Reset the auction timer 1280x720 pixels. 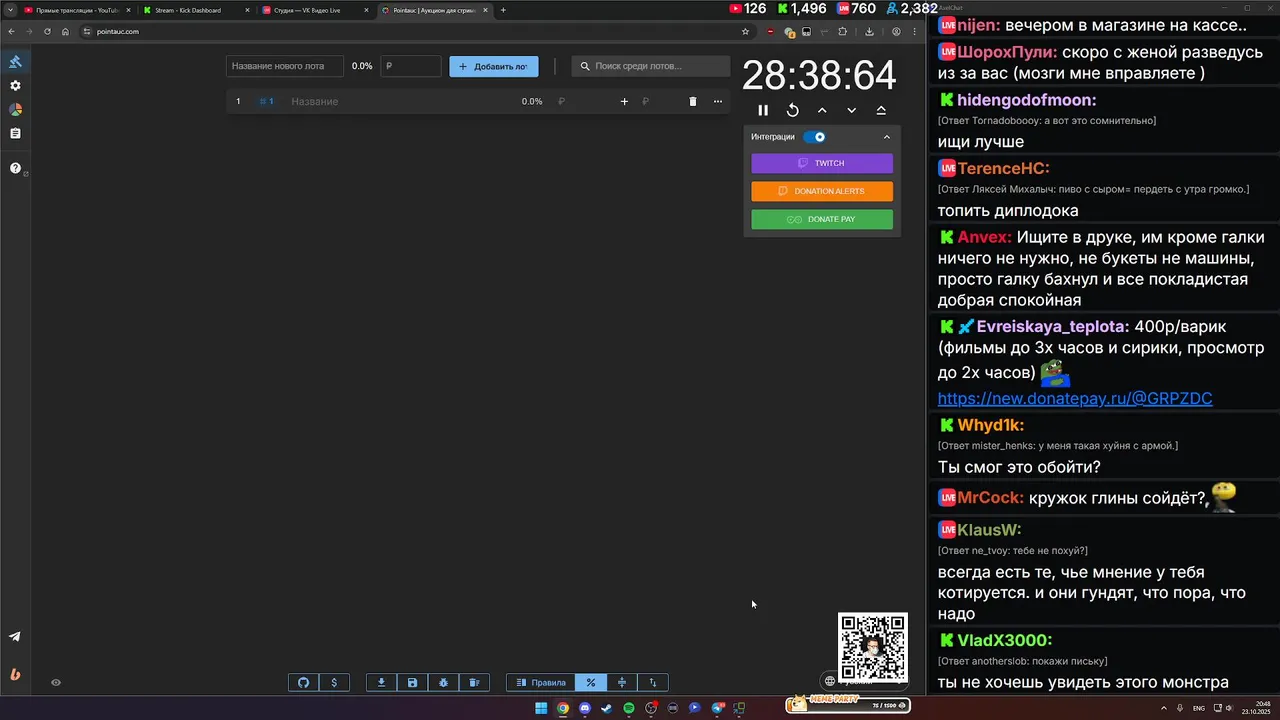[x=792, y=110]
